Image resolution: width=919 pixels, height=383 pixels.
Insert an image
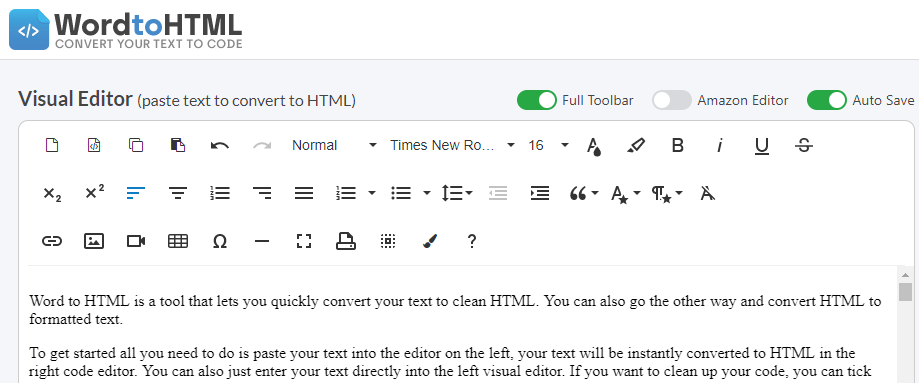click(94, 241)
